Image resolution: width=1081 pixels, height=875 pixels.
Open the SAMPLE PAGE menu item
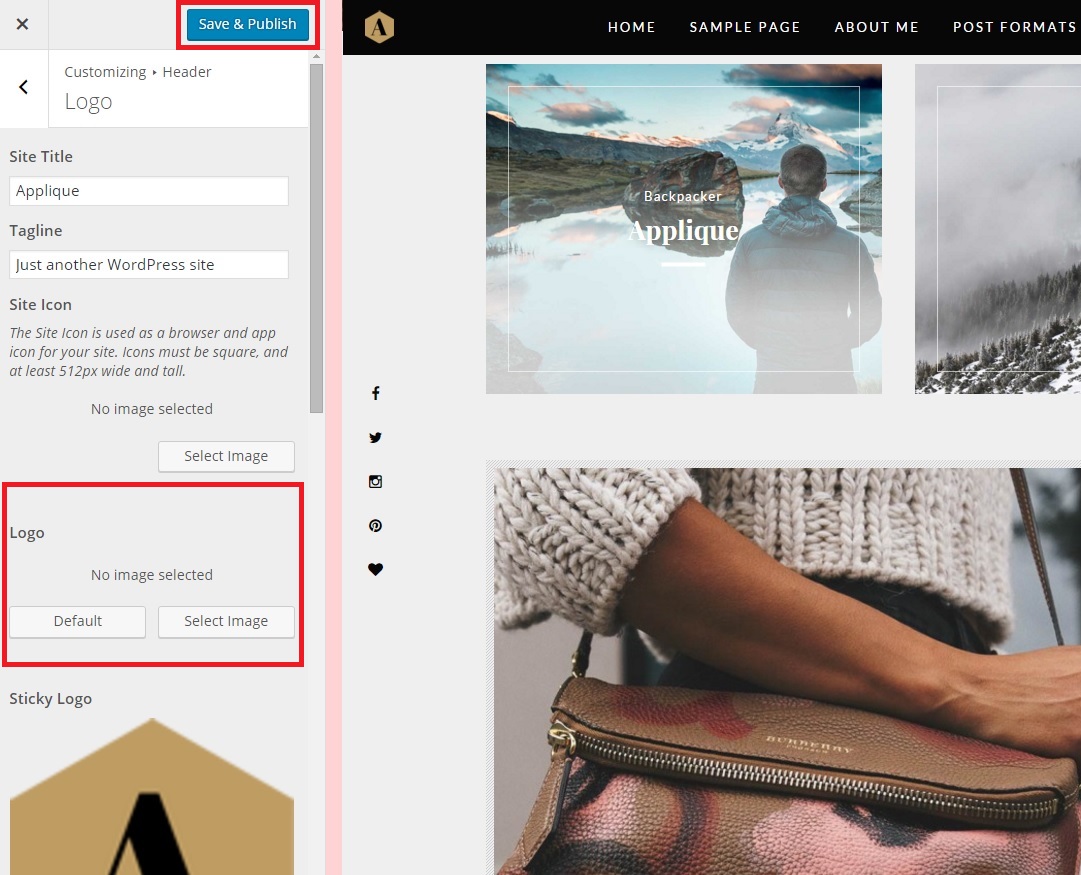click(x=745, y=27)
